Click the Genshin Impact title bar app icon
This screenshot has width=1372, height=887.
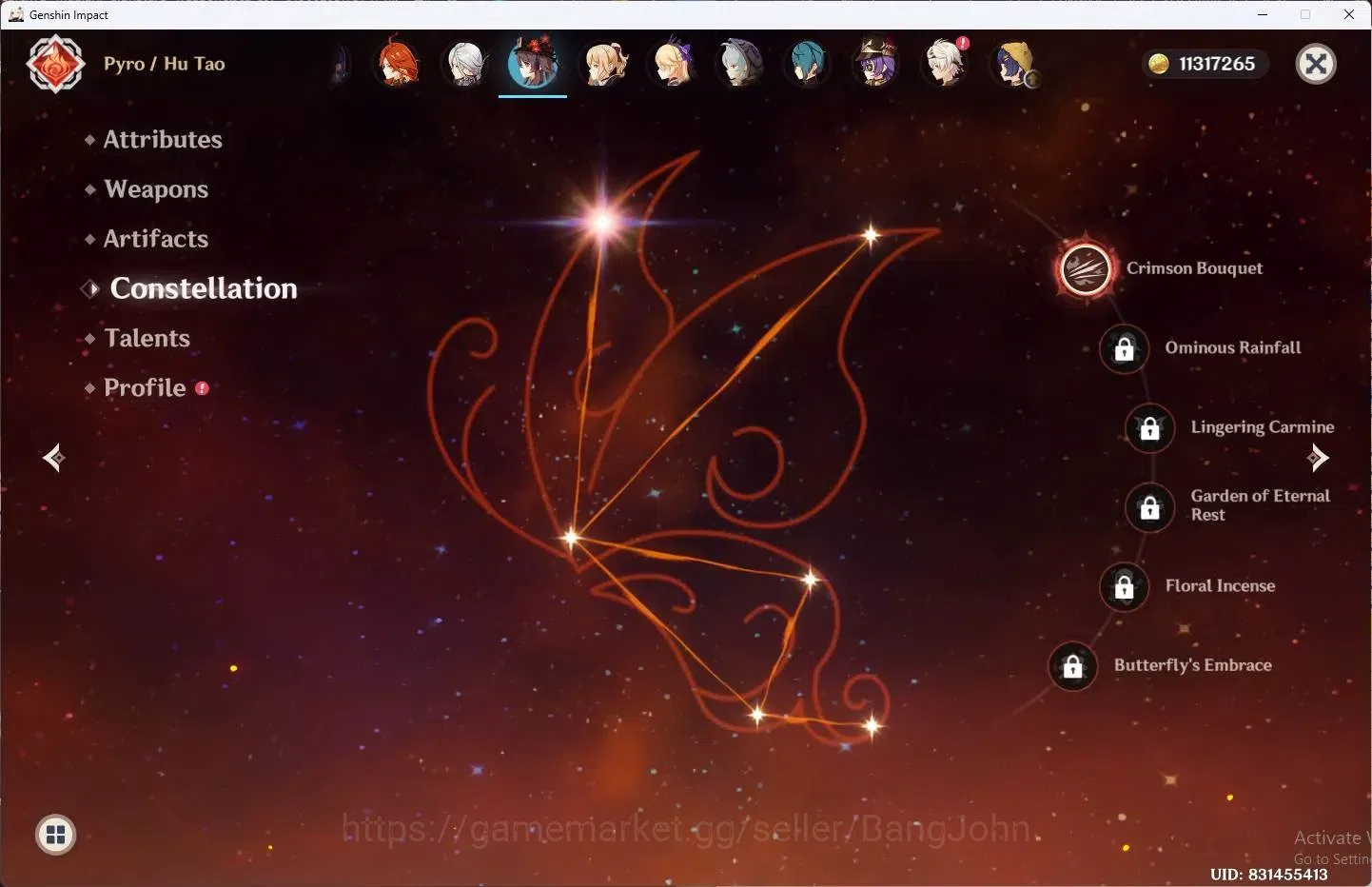pyautogui.click(x=15, y=14)
